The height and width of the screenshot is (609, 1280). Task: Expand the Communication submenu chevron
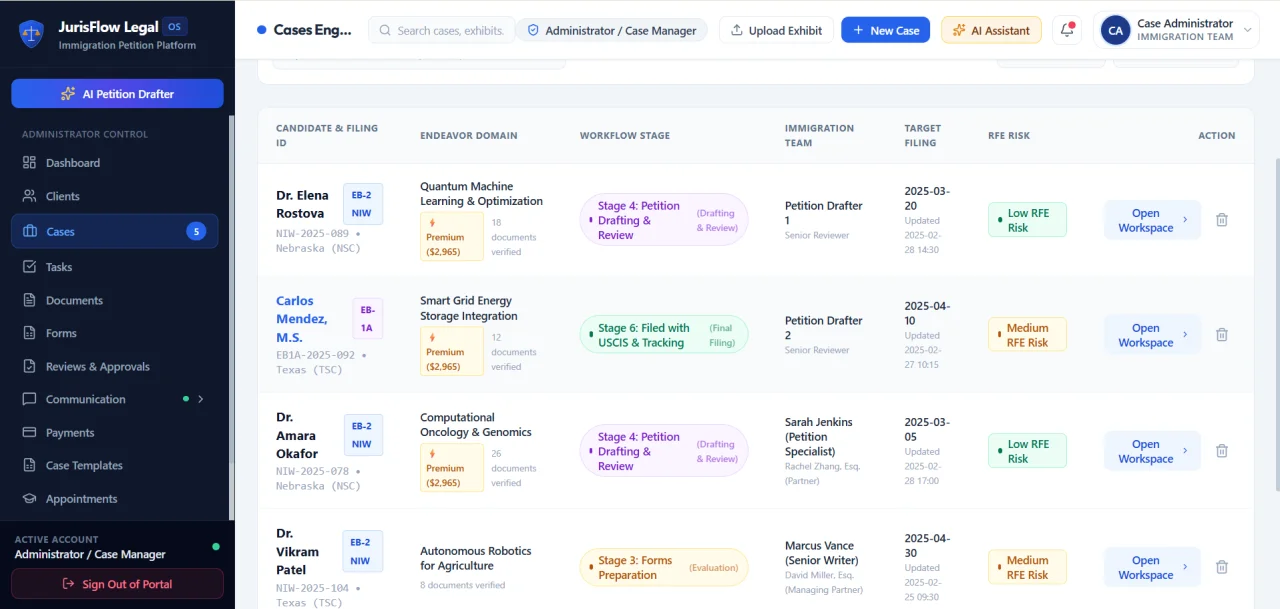click(201, 399)
